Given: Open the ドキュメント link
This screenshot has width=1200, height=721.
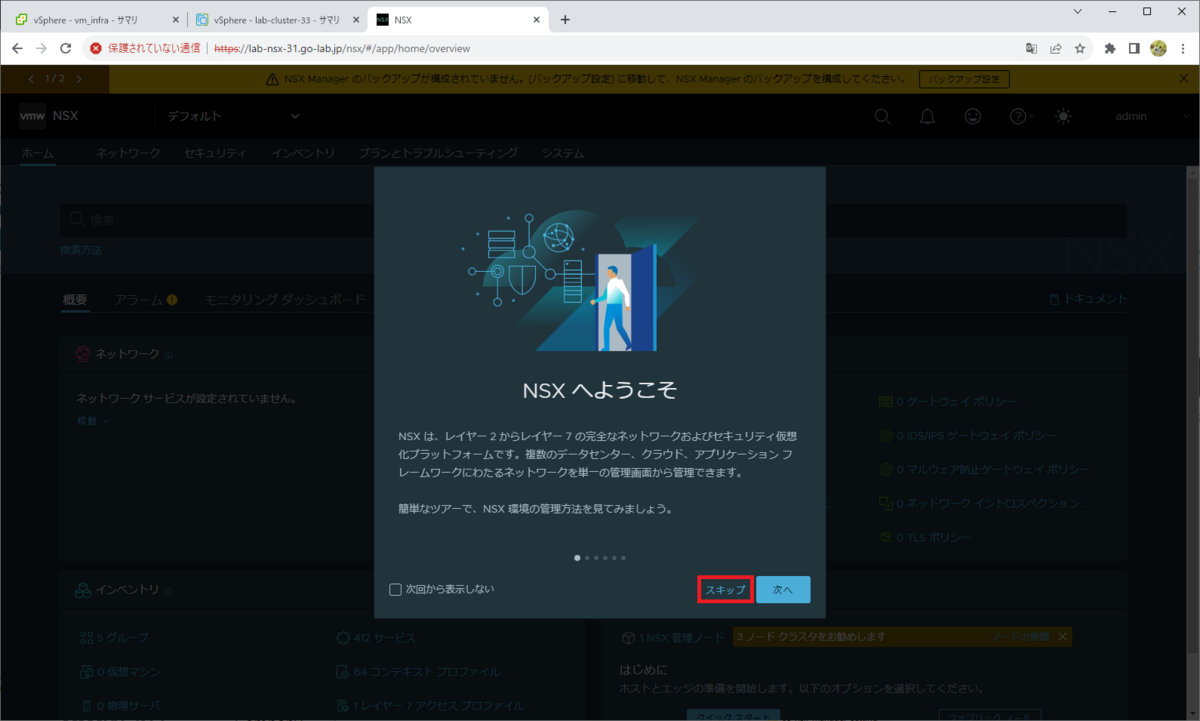Looking at the screenshot, I should [x=1087, y=299].
